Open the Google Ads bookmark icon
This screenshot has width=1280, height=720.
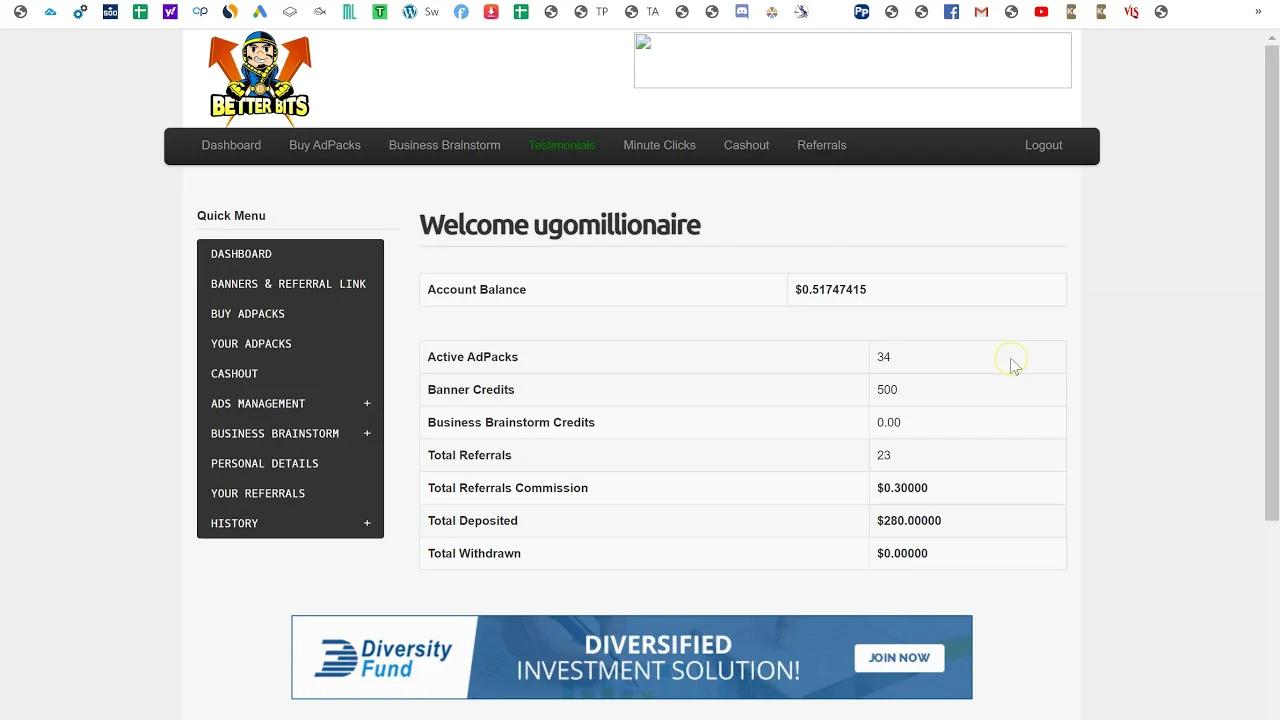pos(260,12)
